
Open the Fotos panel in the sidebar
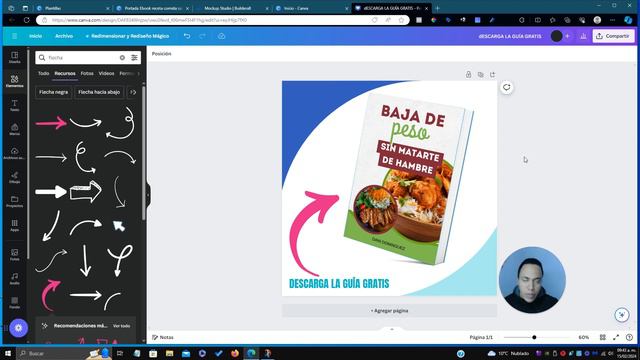[14, 255]
